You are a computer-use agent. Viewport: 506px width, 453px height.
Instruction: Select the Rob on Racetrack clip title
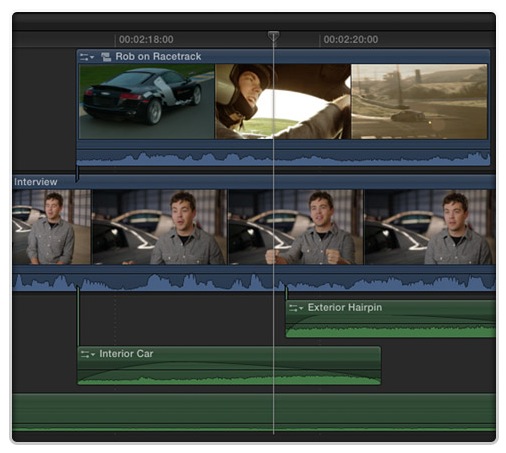(x=158, y=57)
